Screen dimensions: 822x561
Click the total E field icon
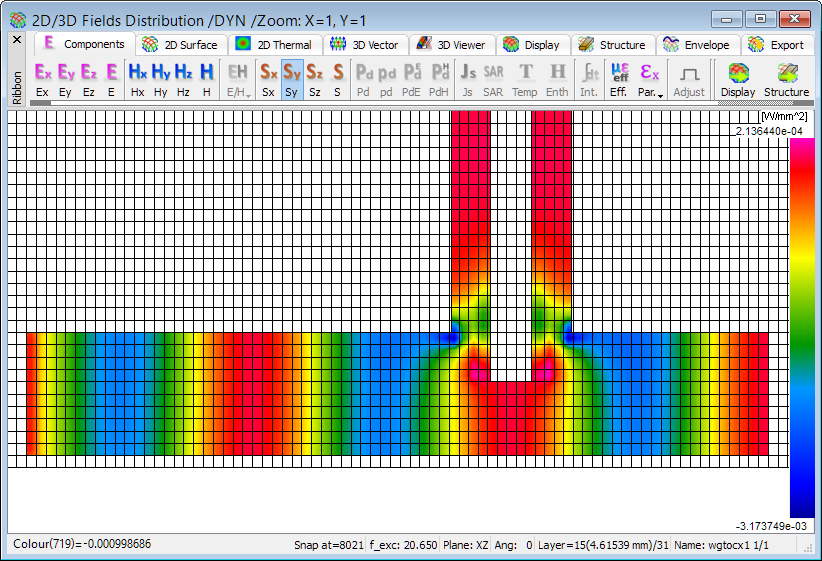(x=112, y=79)
